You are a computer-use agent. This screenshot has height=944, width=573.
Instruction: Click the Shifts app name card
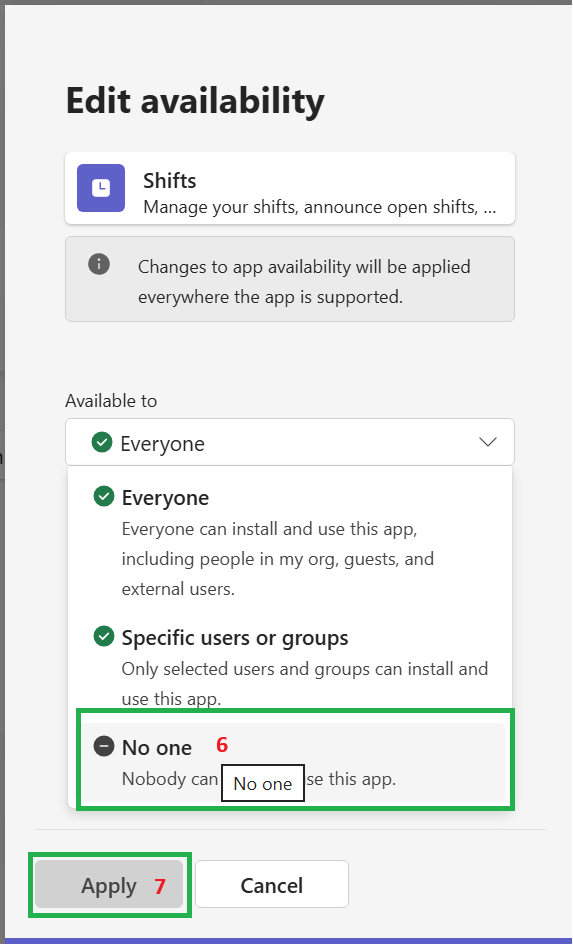pyautogui.click(x=290, y=188)
